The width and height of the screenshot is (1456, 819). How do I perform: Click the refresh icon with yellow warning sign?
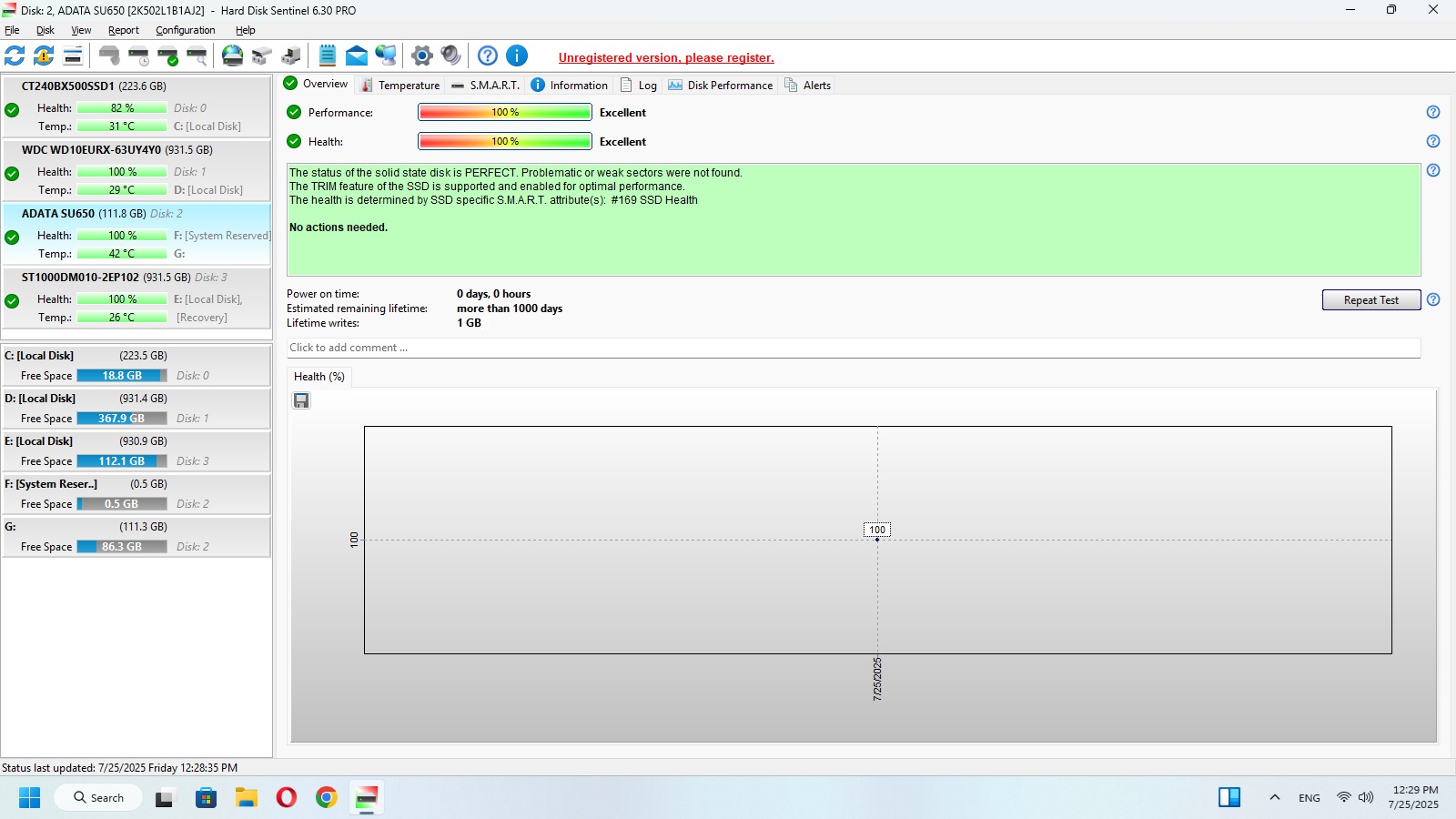click(x=44, y=56)
